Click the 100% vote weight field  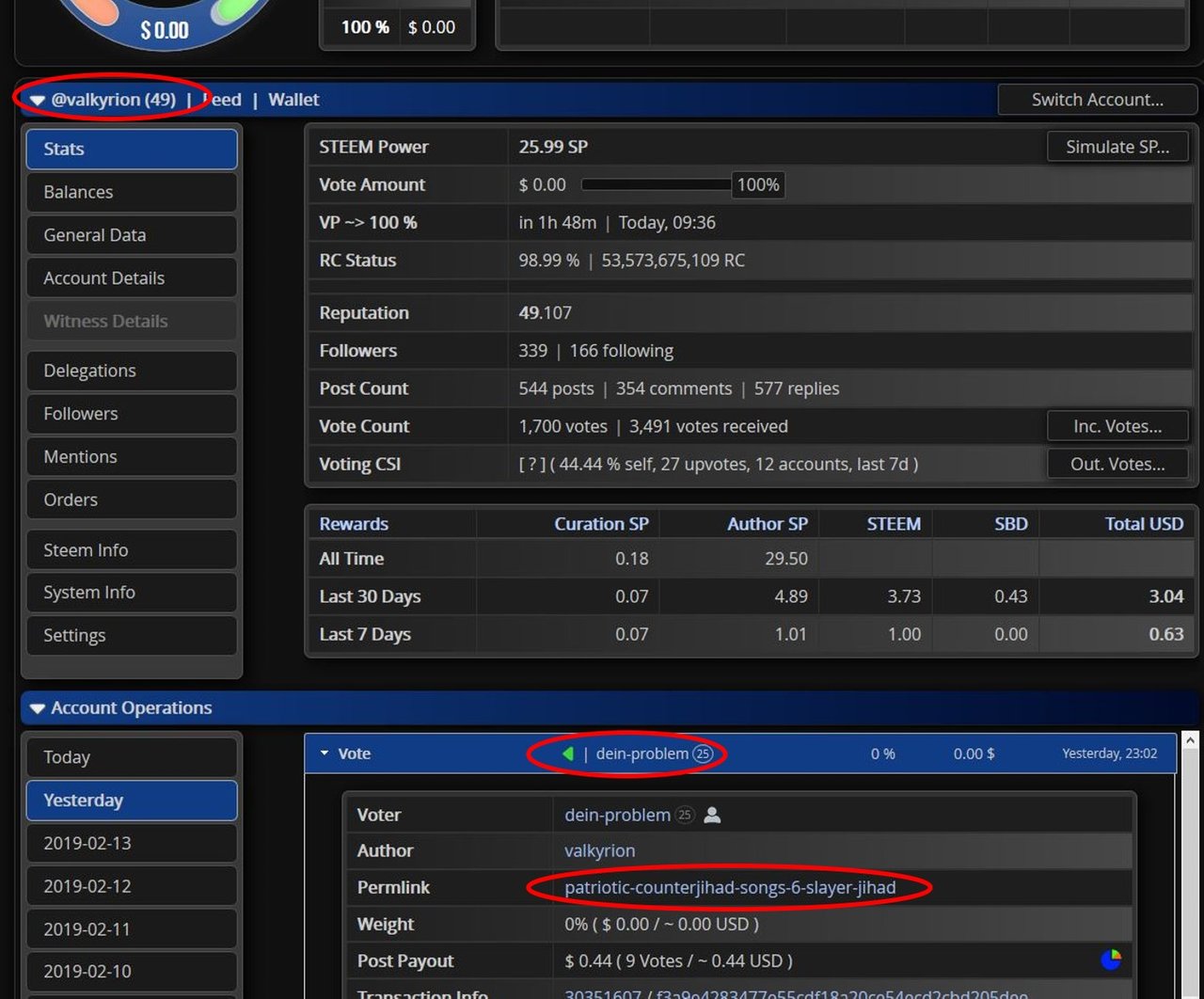[758, 185]
